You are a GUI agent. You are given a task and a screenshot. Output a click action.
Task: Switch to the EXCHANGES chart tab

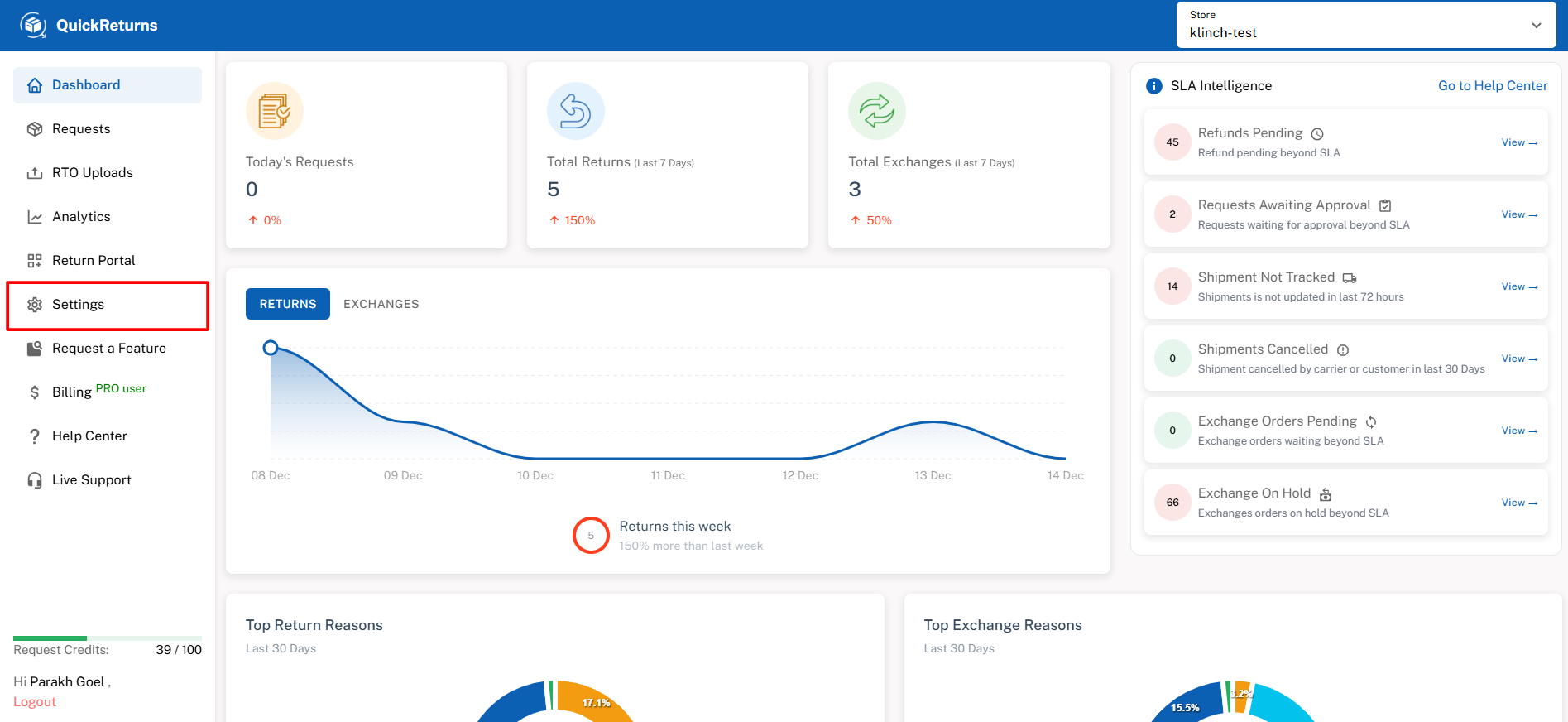point(381,304)
